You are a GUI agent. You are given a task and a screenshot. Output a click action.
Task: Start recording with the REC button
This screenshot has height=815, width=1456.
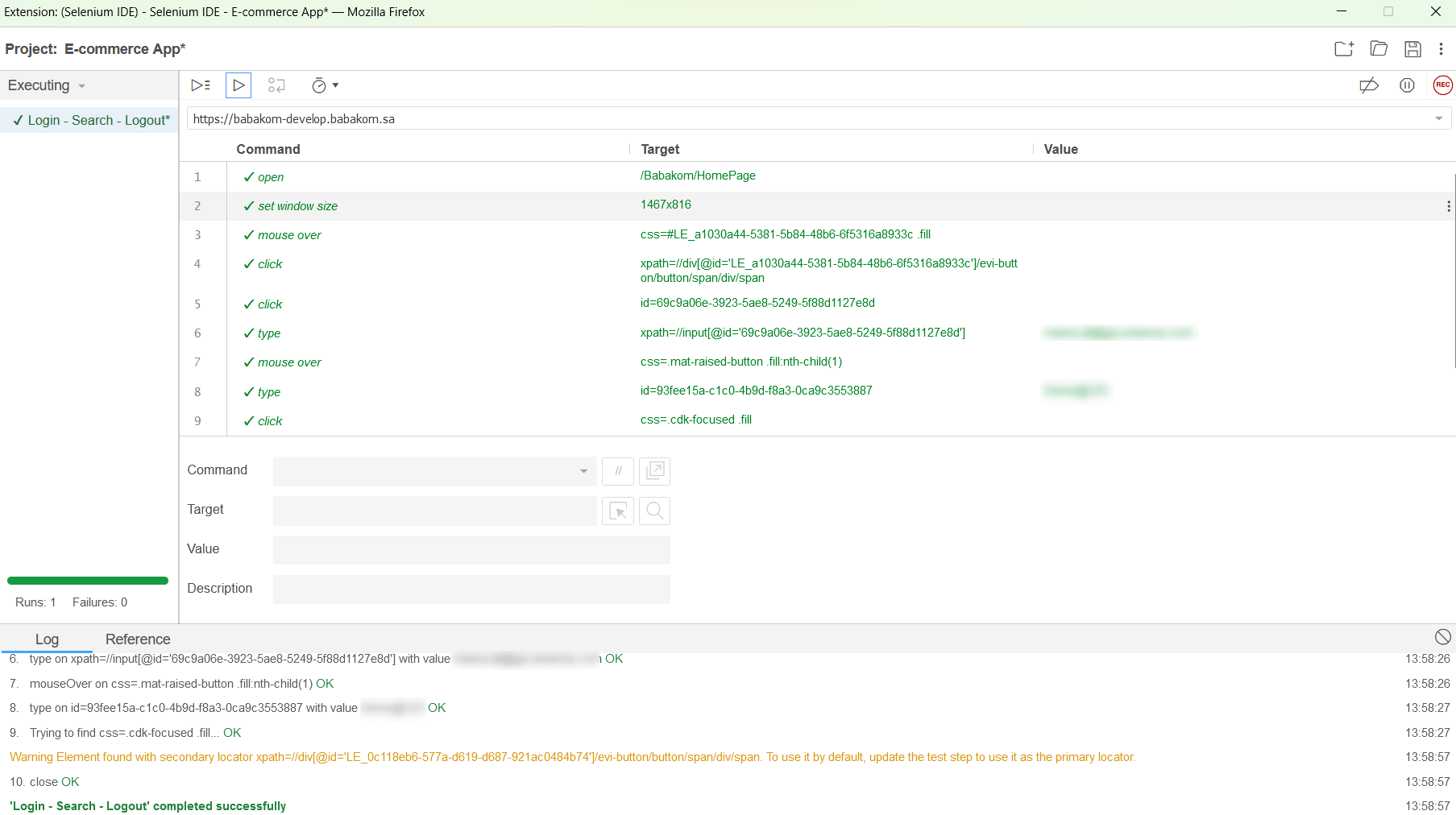[x=1442, y=85]
